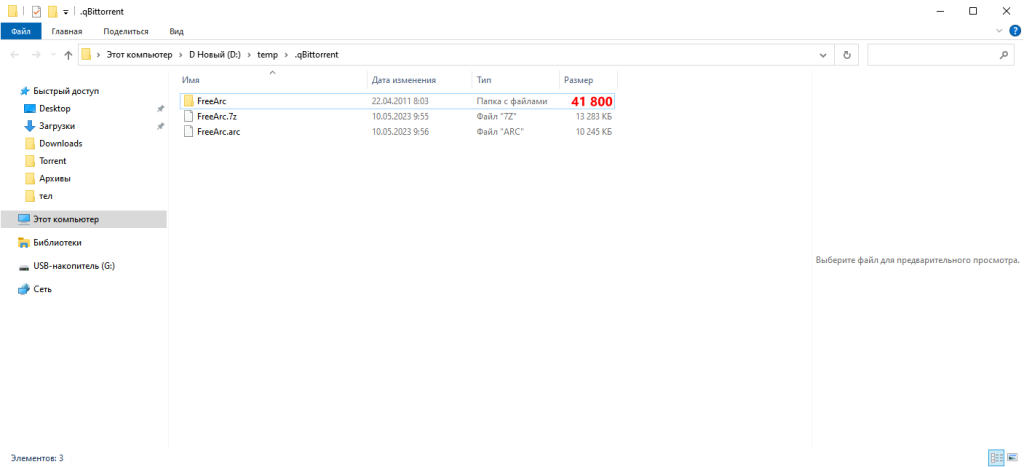Click the refresh button beside address bar
Screen dimensions: 1024x467
point(848,55)
